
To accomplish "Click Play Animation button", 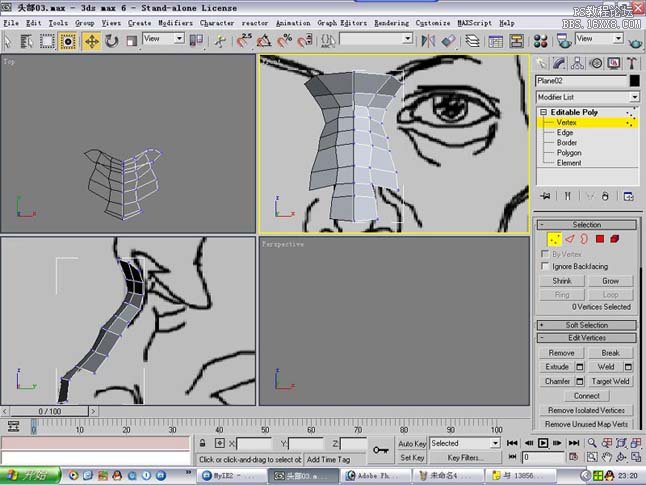I will (543, 443).
